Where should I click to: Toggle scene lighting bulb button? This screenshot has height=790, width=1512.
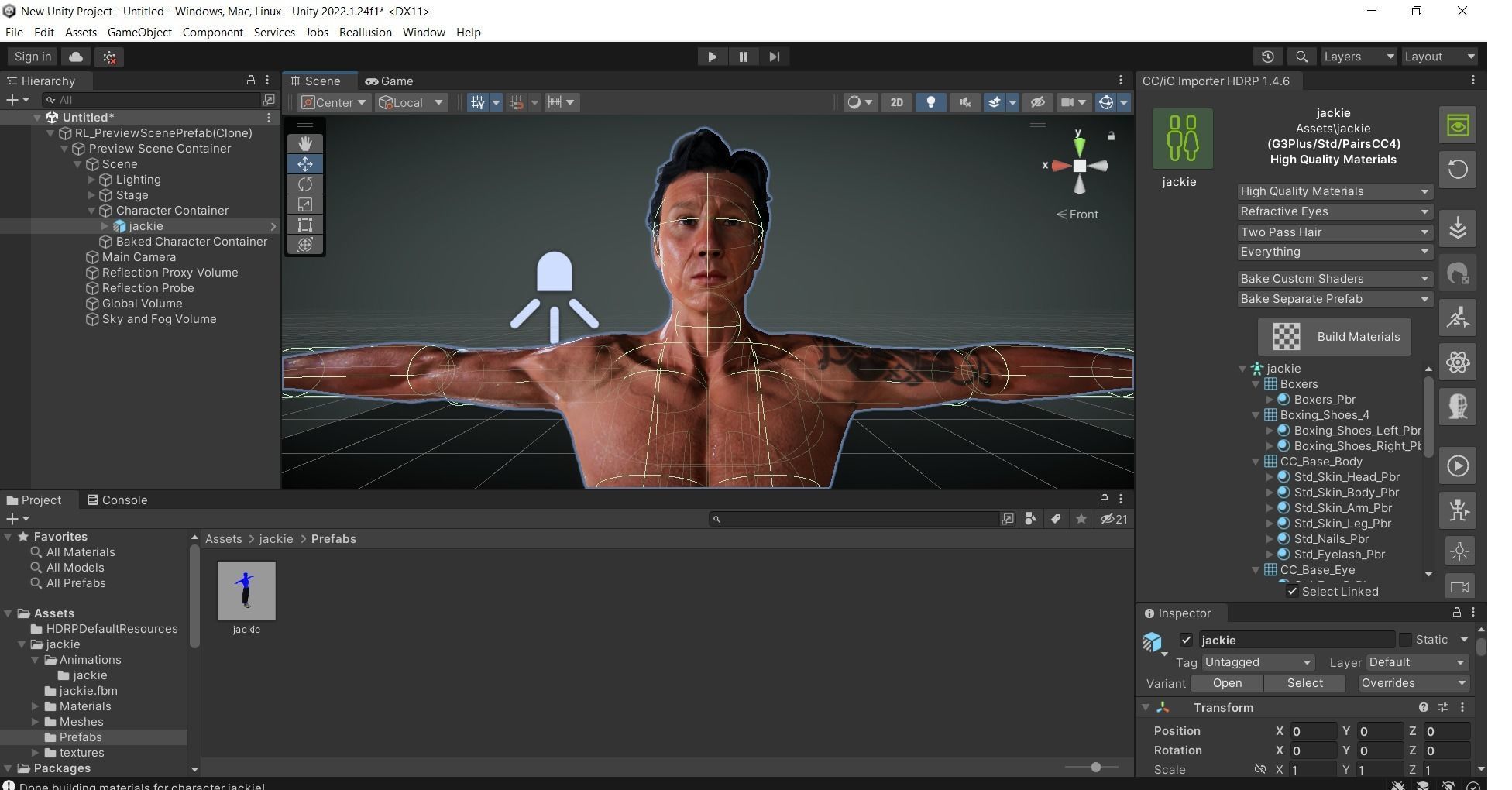[x=931, y=102]
